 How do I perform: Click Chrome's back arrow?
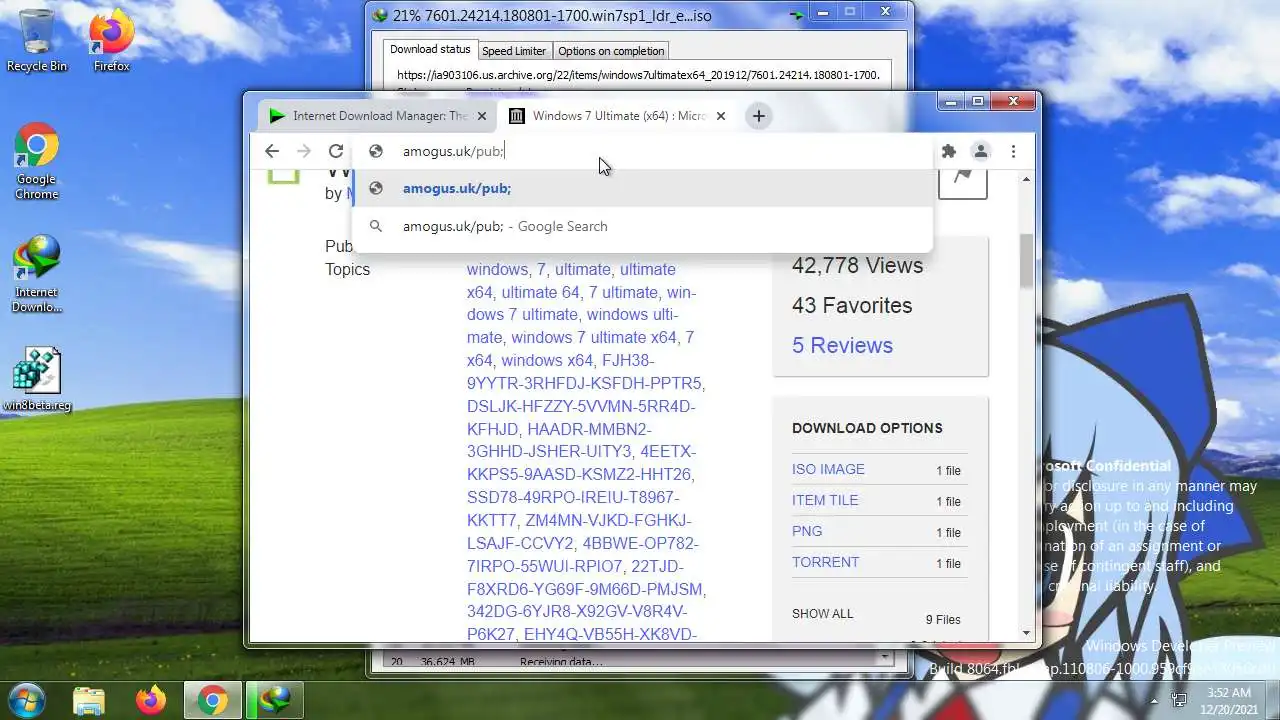[x=272, y=151]
